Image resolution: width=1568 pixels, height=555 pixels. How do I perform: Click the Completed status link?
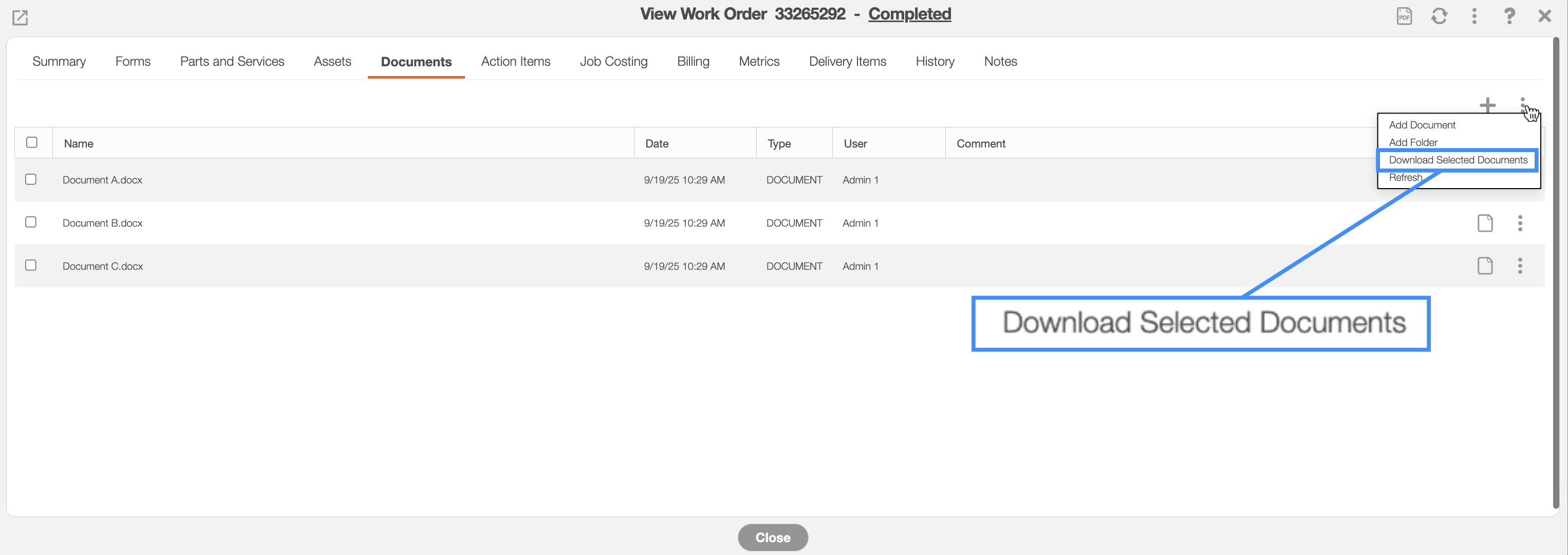pos(909,14)
